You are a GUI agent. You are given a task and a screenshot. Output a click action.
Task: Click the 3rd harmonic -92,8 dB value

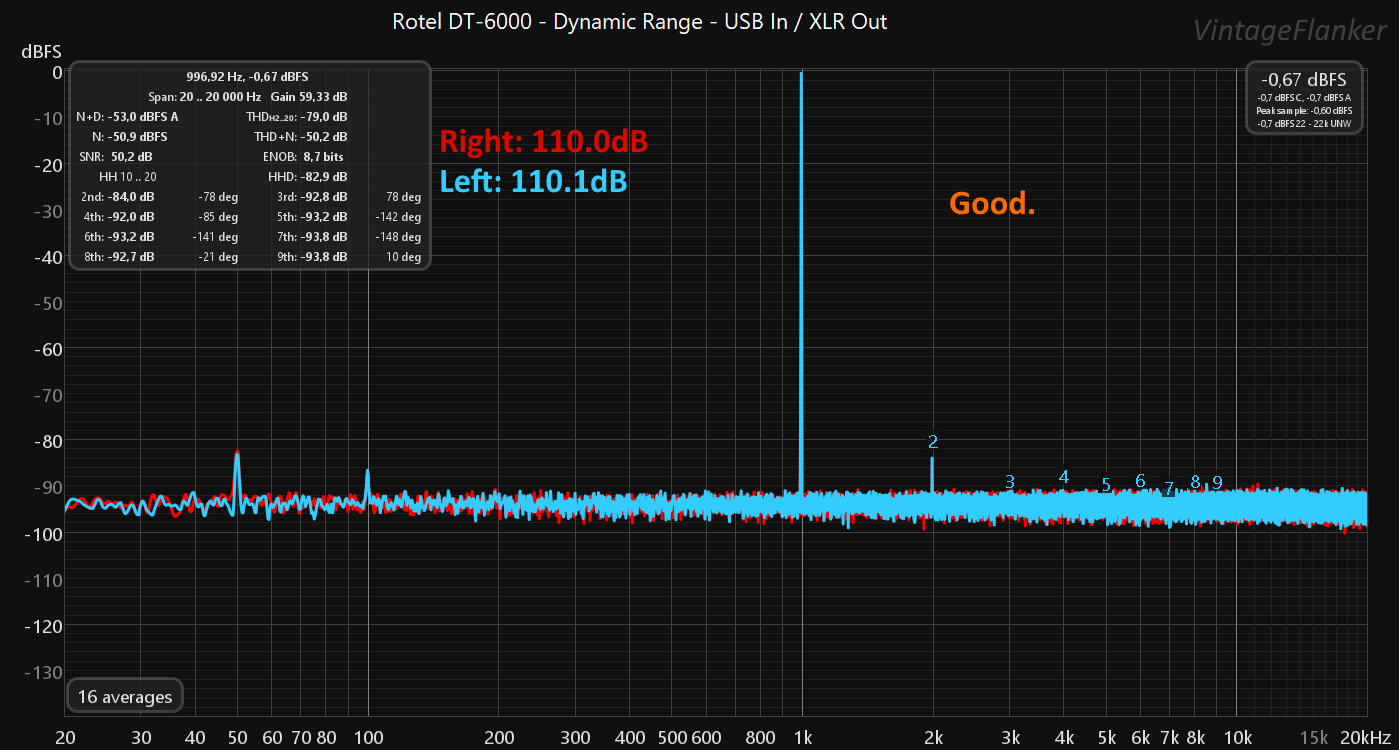tap(323, 197)
